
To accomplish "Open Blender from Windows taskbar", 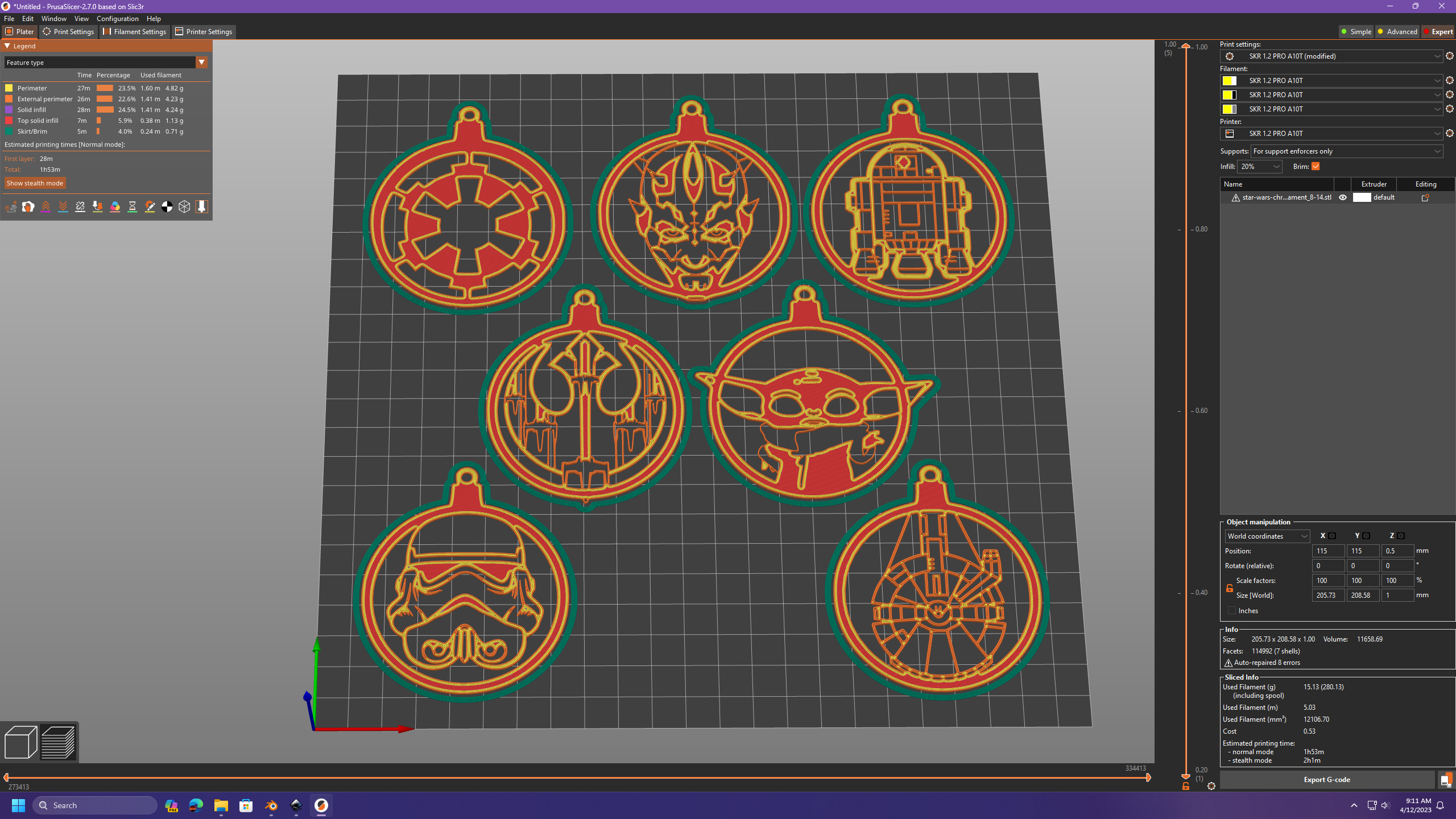I will coord(271,805).
